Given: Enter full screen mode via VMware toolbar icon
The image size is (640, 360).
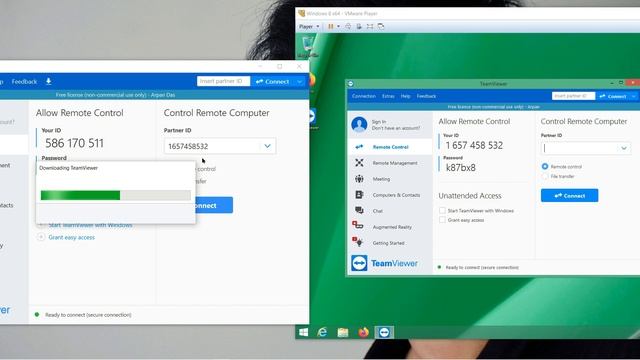Looking at the screenshot, I should click(370, 27).
